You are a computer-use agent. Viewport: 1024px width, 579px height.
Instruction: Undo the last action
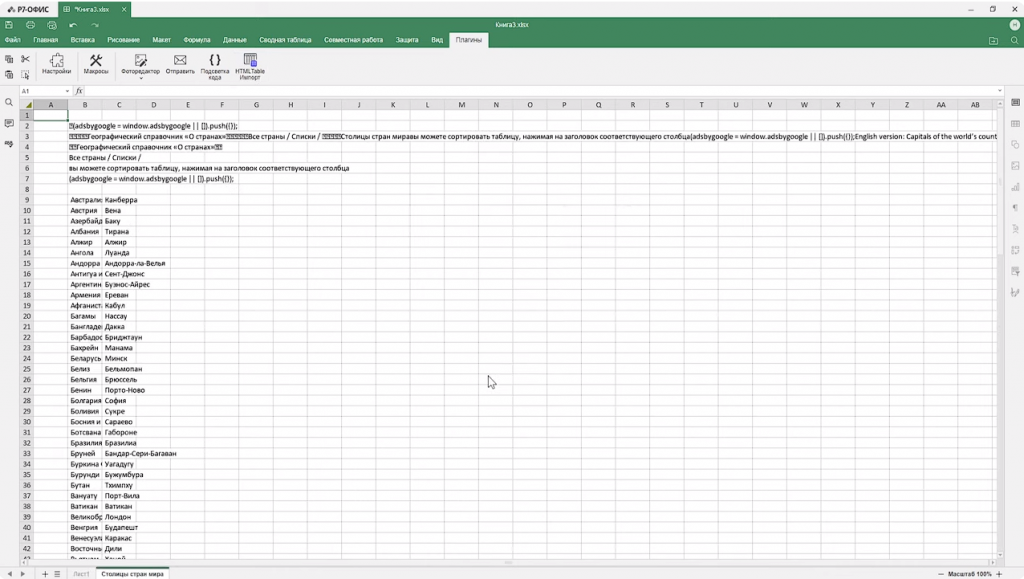(73, 25)
